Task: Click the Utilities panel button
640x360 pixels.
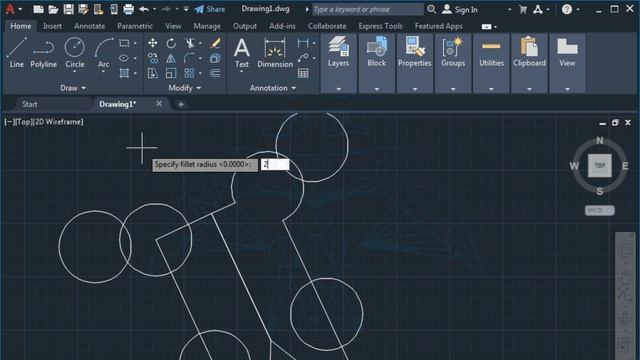Action: coord(491,53)
